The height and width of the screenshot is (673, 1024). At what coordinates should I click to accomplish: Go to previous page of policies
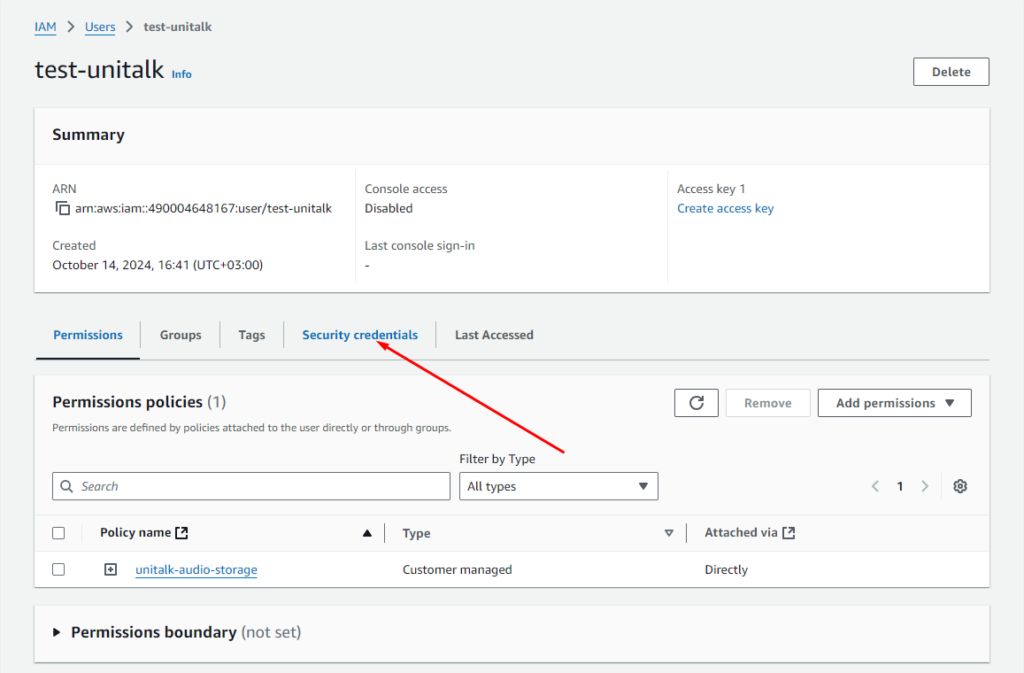[875, 486]
